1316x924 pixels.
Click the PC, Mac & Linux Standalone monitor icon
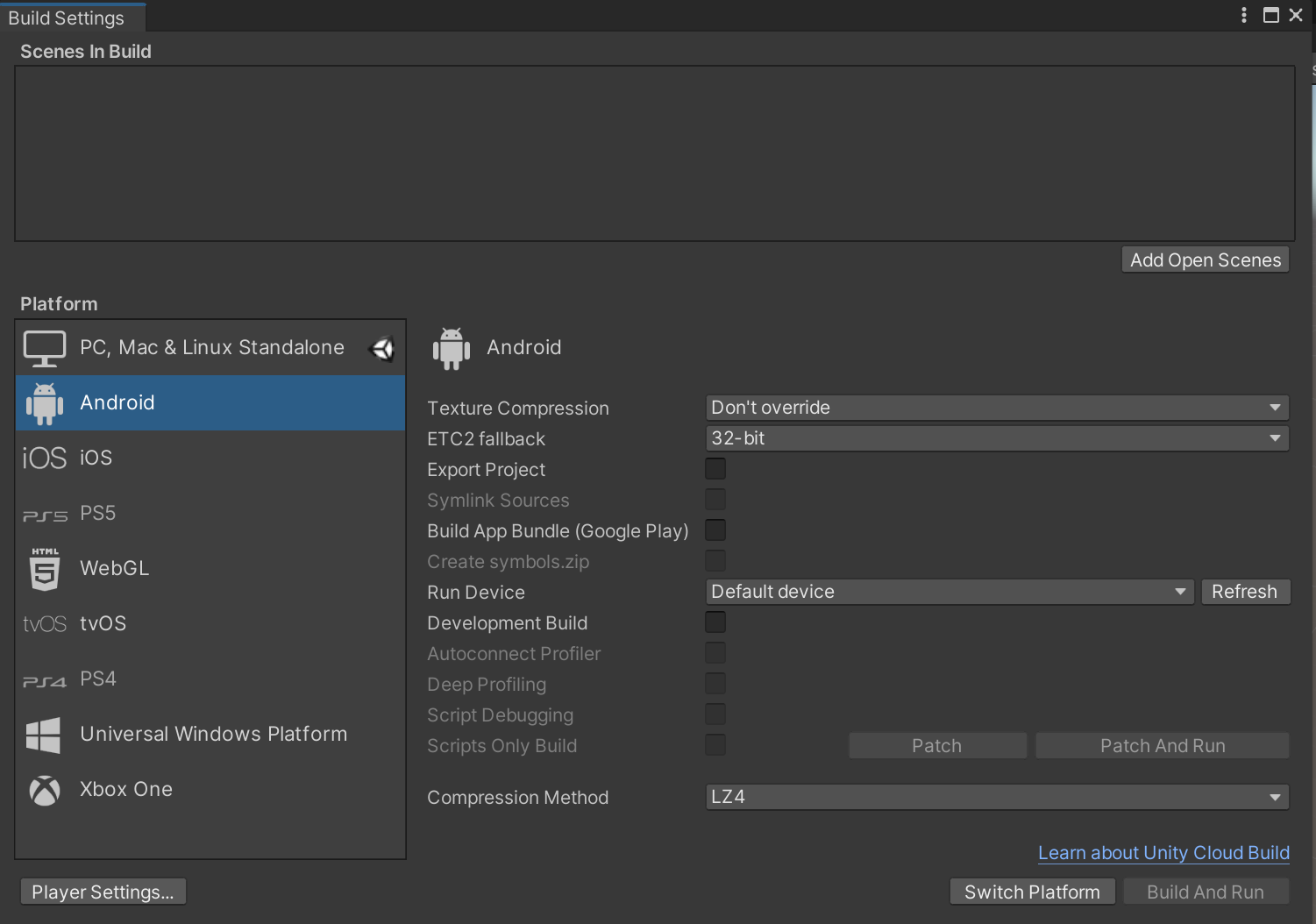click(45, 349)
